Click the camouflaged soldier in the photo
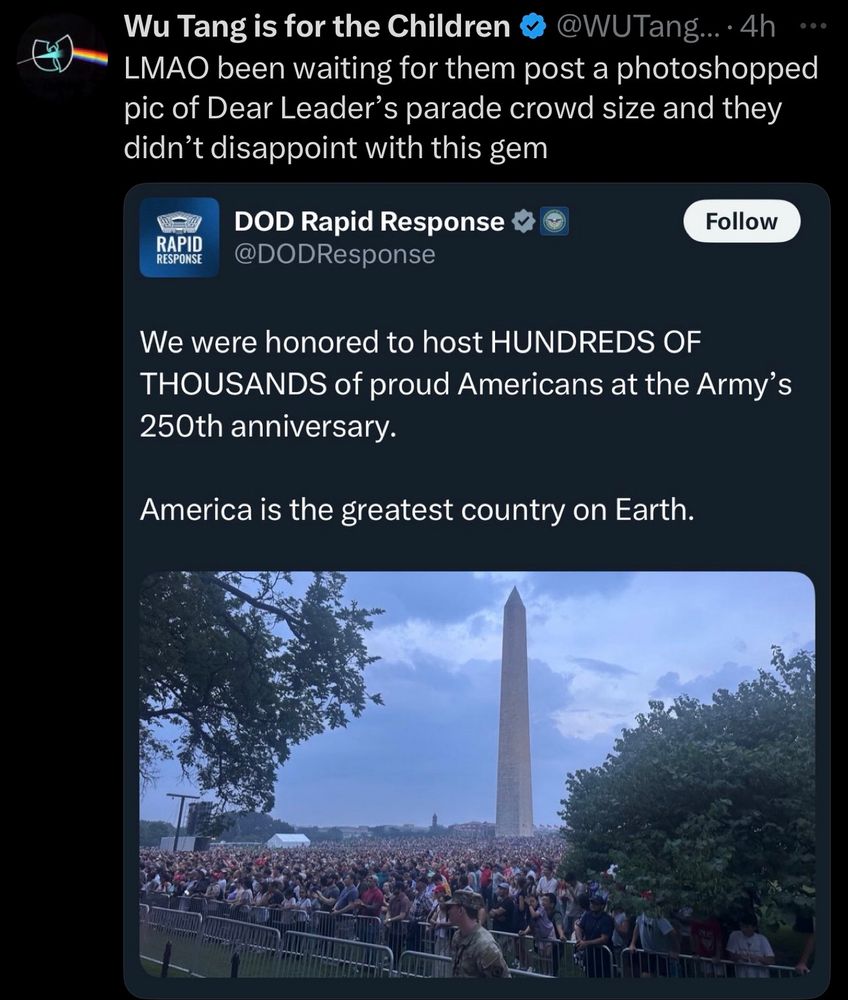The image size is (848, 1000). 473,933
